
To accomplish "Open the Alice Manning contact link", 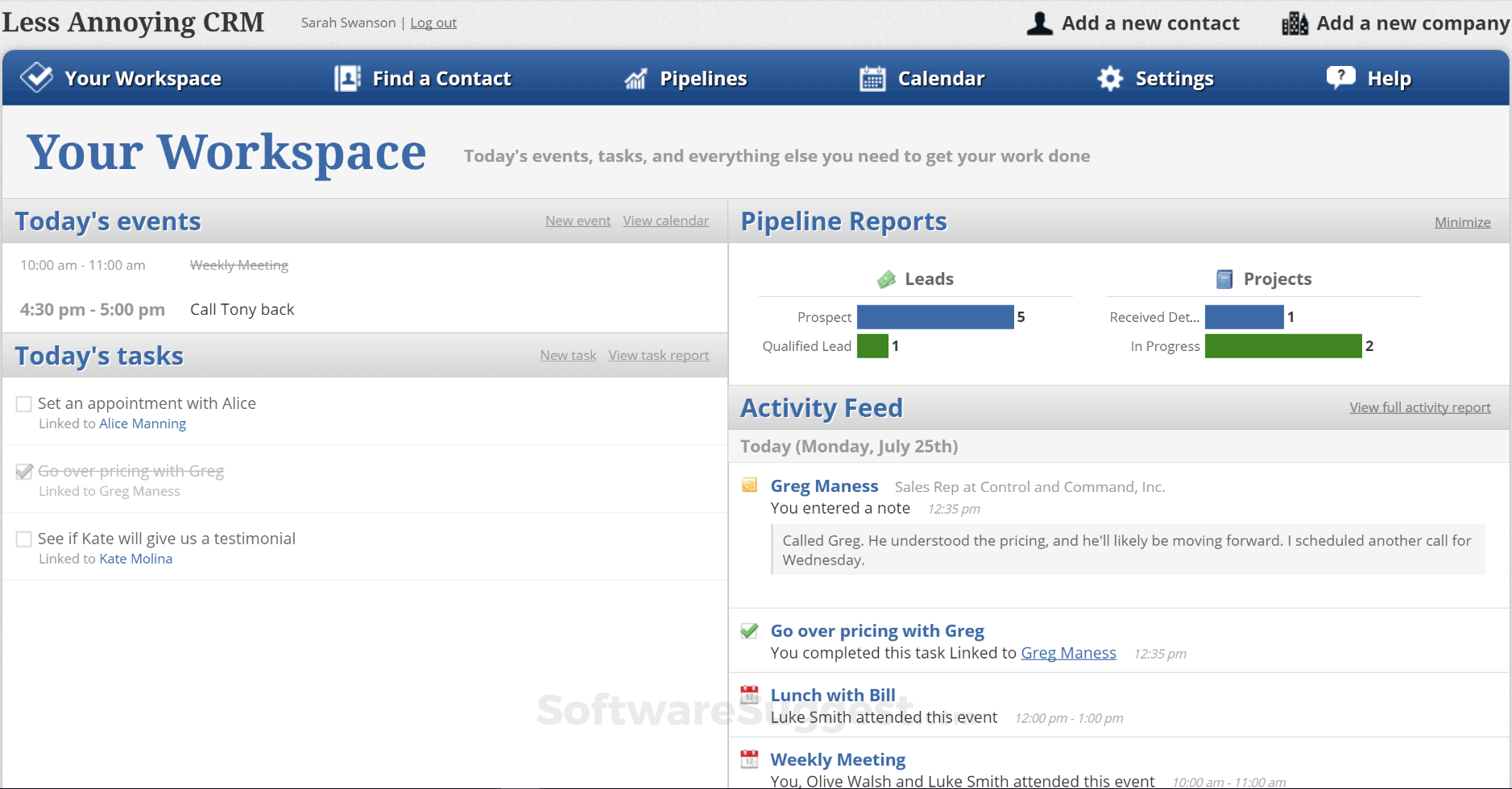I will coord(143,423).
